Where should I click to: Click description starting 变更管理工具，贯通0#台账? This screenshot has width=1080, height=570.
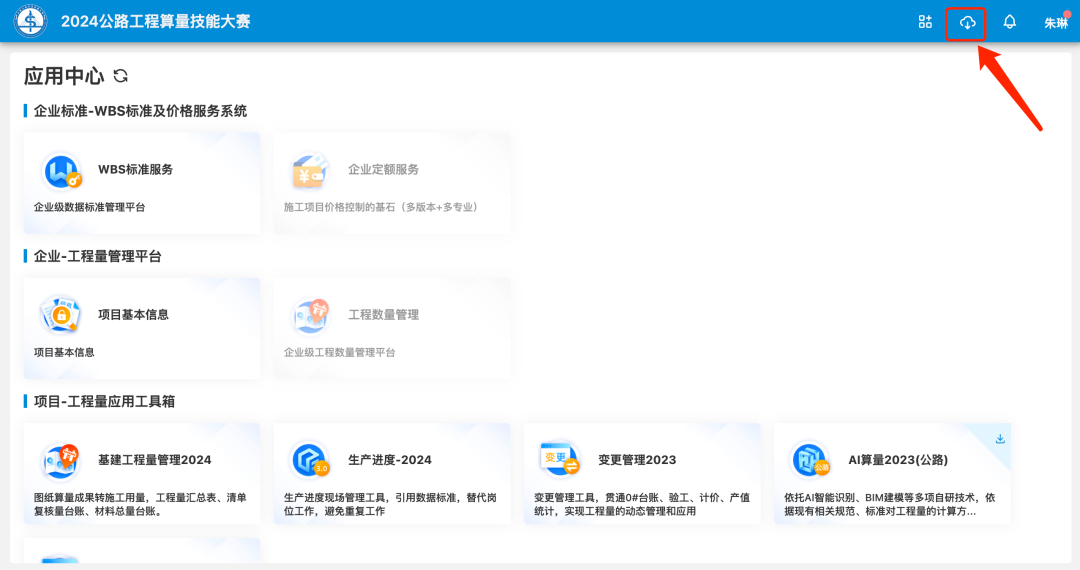click(641, 504)
